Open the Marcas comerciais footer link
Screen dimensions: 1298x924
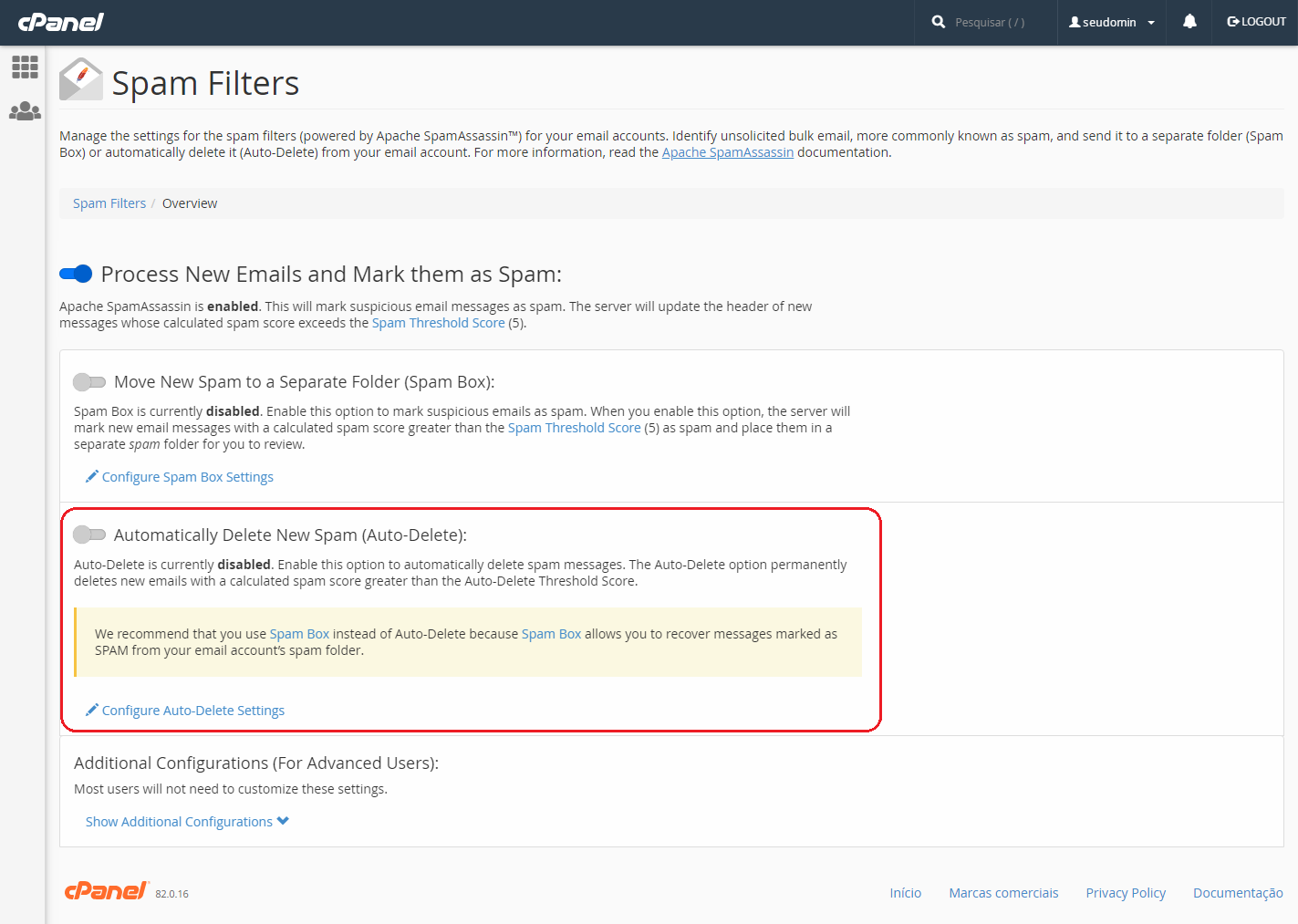point(1003,893)
